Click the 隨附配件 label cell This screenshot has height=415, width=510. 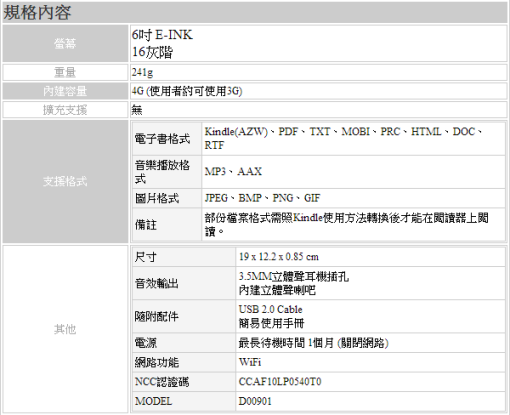click(184, 316)
